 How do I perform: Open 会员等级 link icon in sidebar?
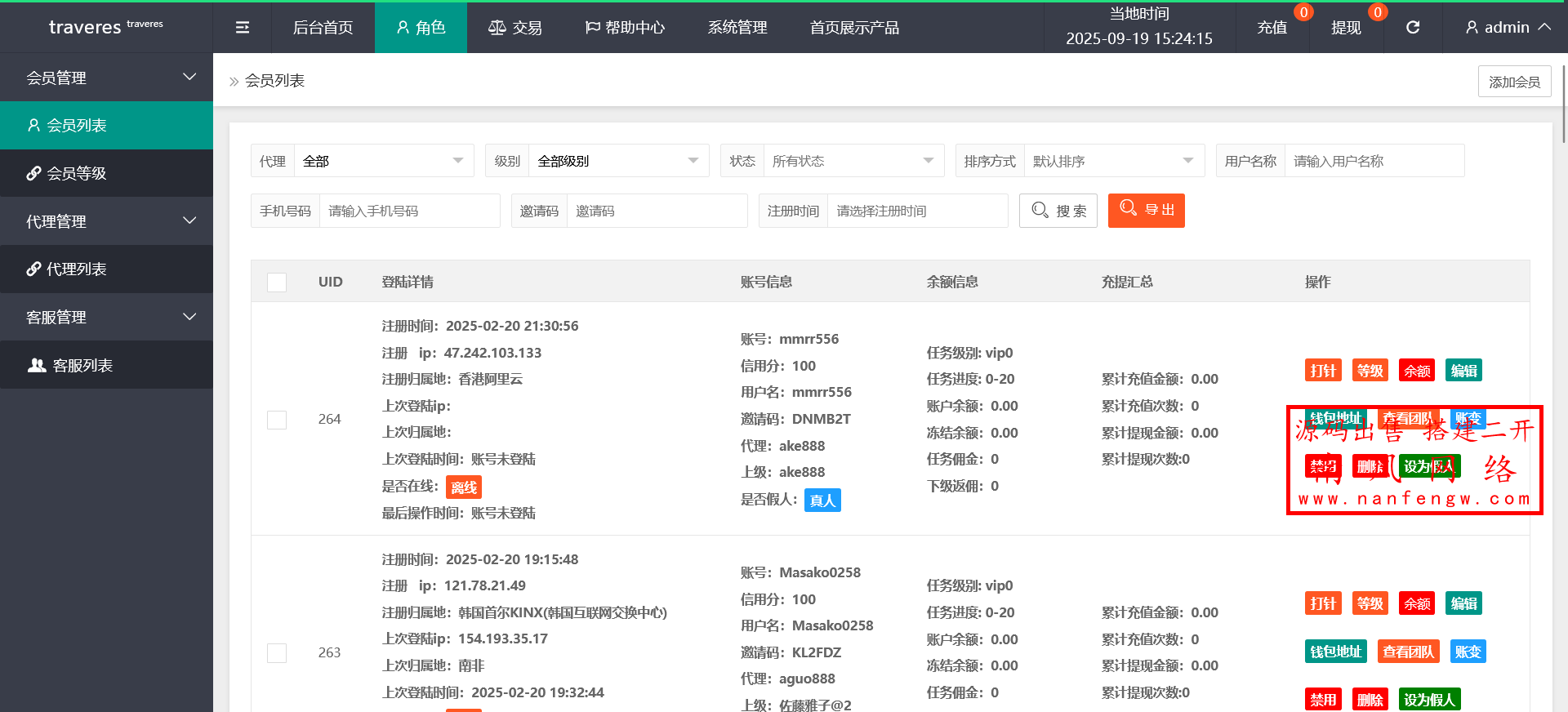33,173
